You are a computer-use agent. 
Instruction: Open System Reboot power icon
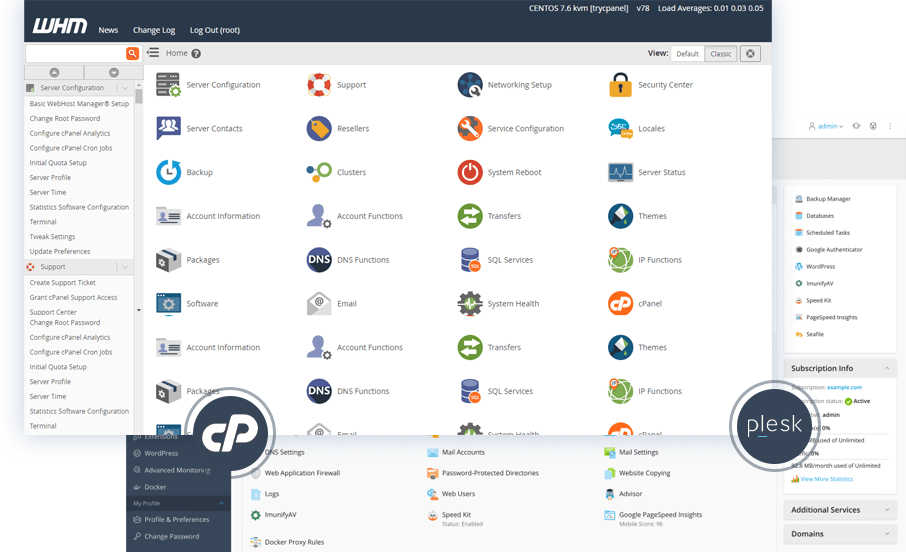click(470, 172)
